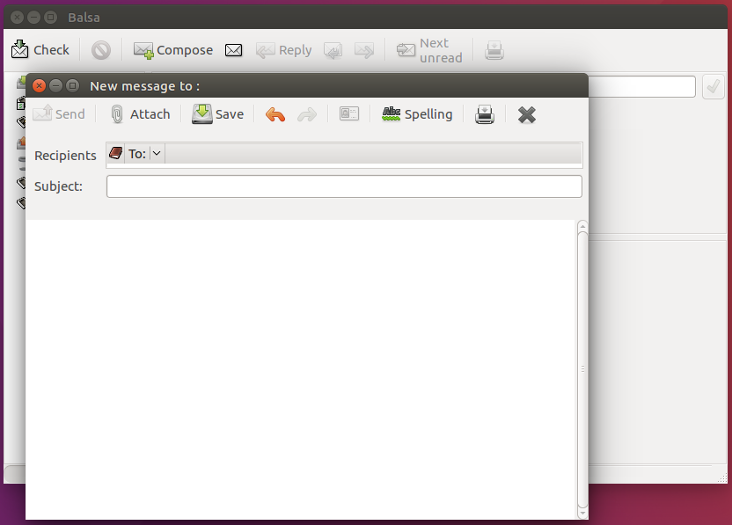Click Send in the new message window

pyautogui.click(x=59, y=114)
